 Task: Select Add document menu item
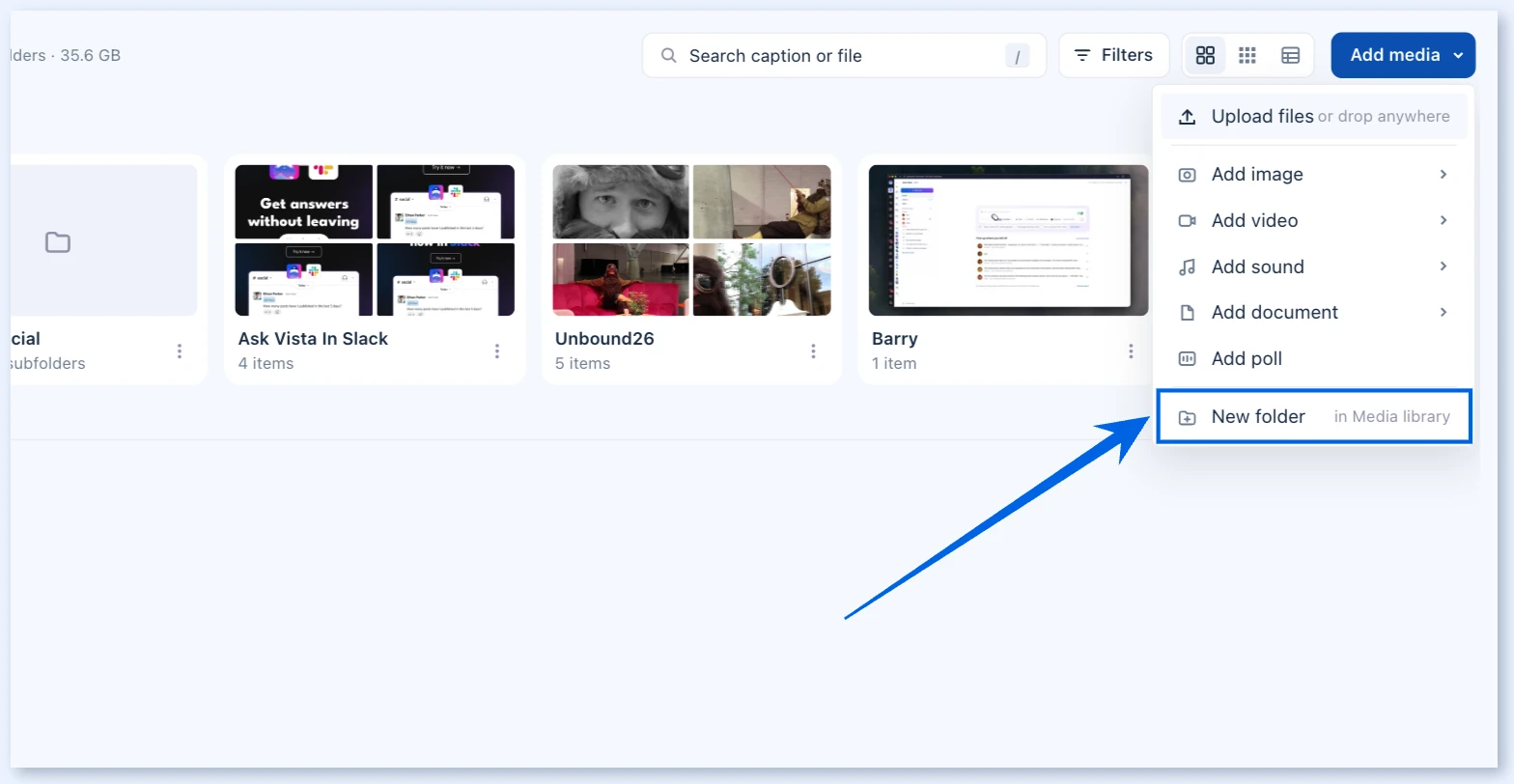tap(1313, 313)
